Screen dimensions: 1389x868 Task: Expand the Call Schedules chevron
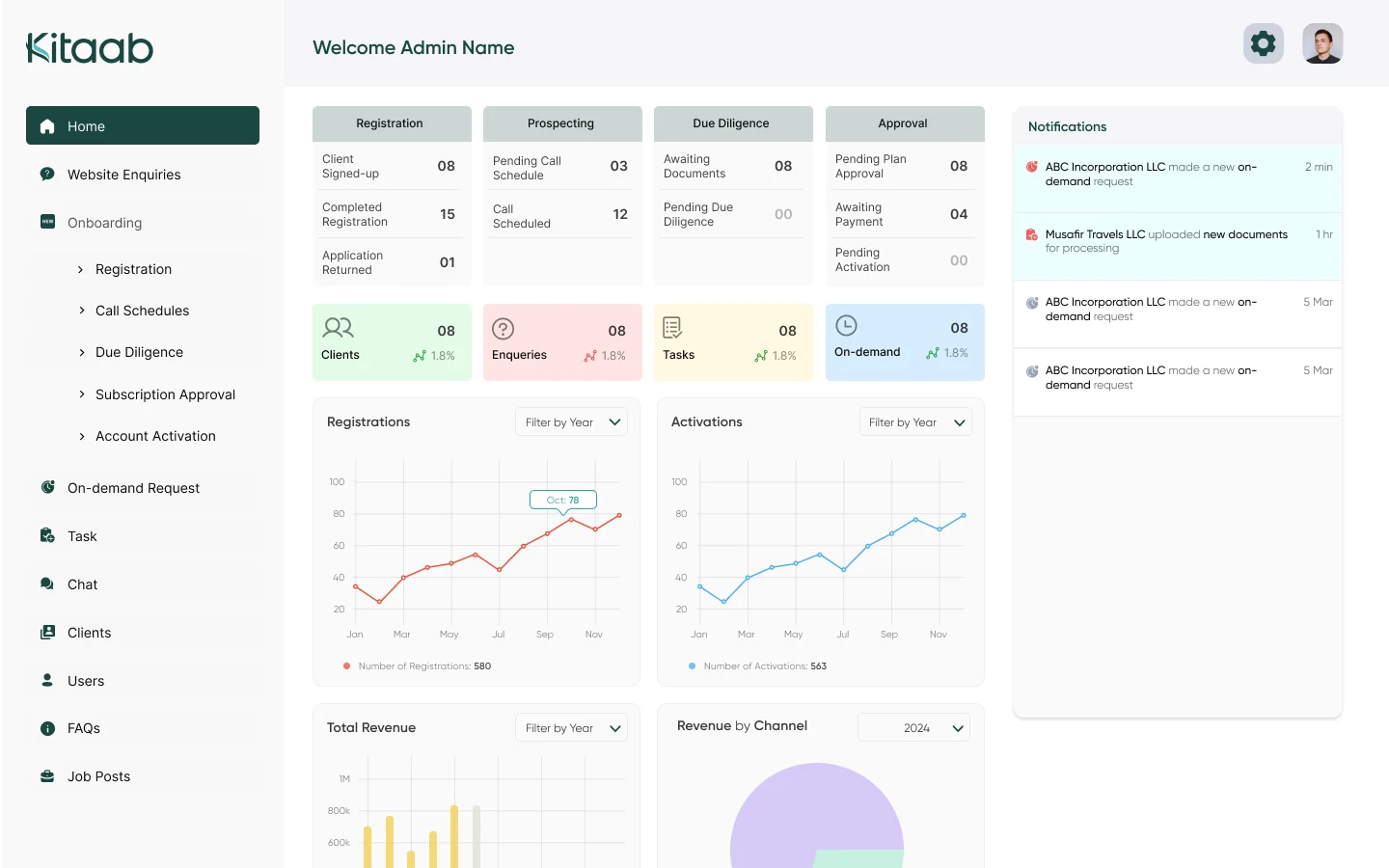point(81,311)
